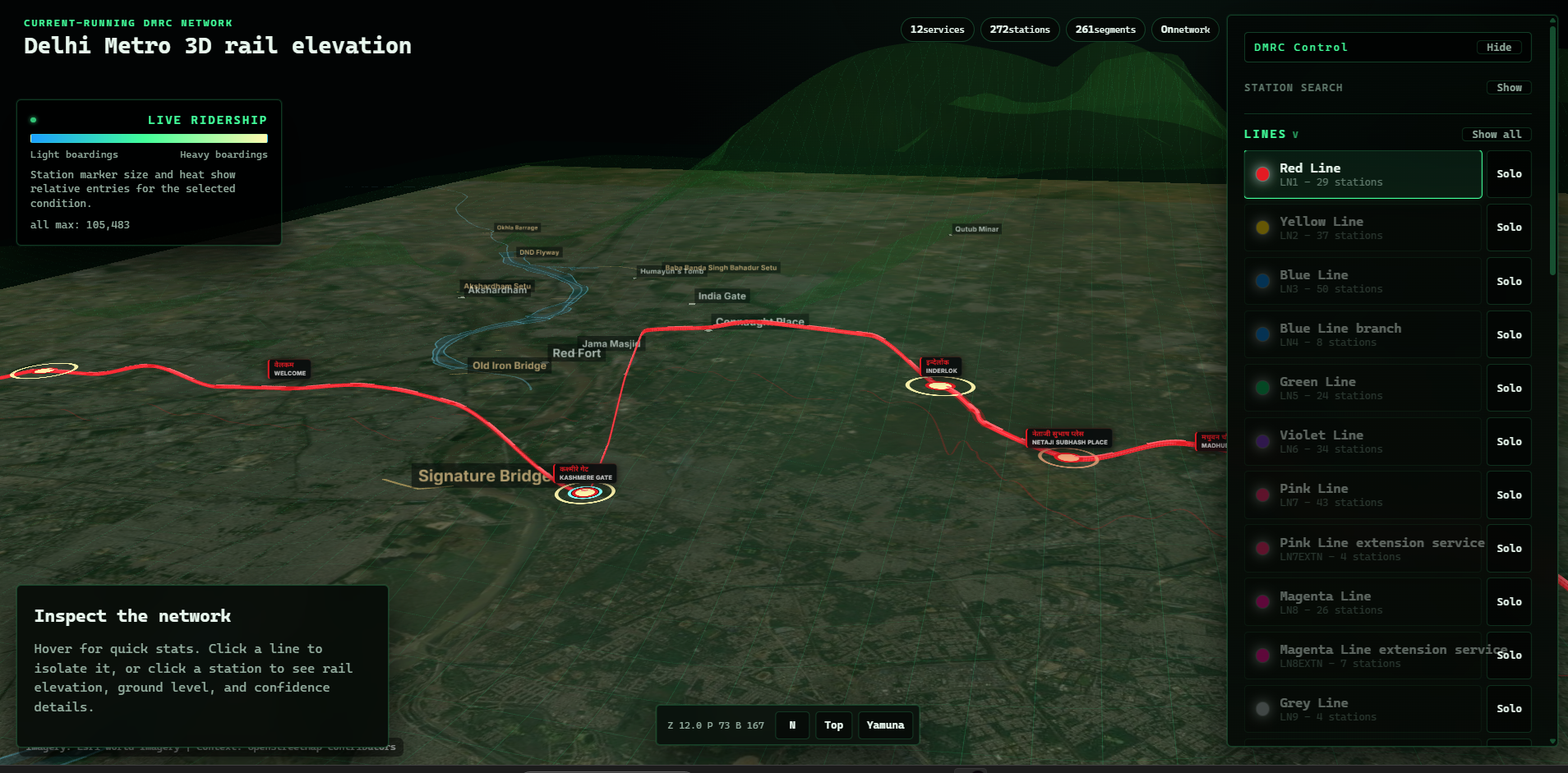The height and width of the screenshot is (773, 1568).
Task: Select the Pink Line extension service dot
Action: [1262, 549]
